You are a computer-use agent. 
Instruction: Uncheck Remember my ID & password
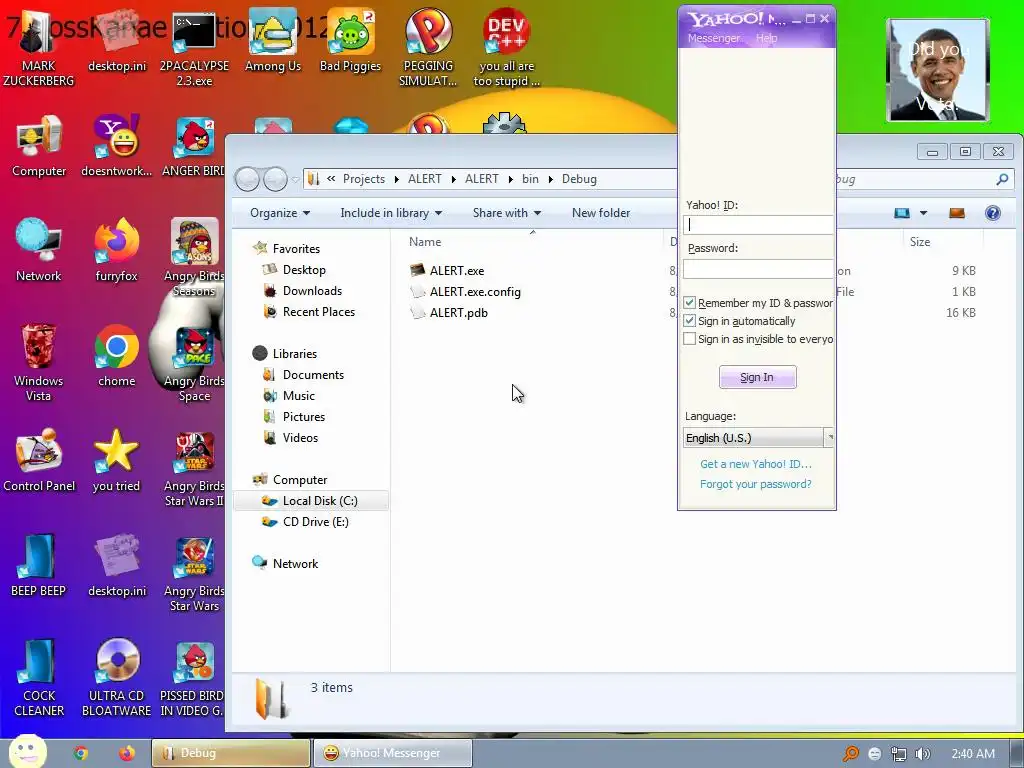click(x=690, y=302)
